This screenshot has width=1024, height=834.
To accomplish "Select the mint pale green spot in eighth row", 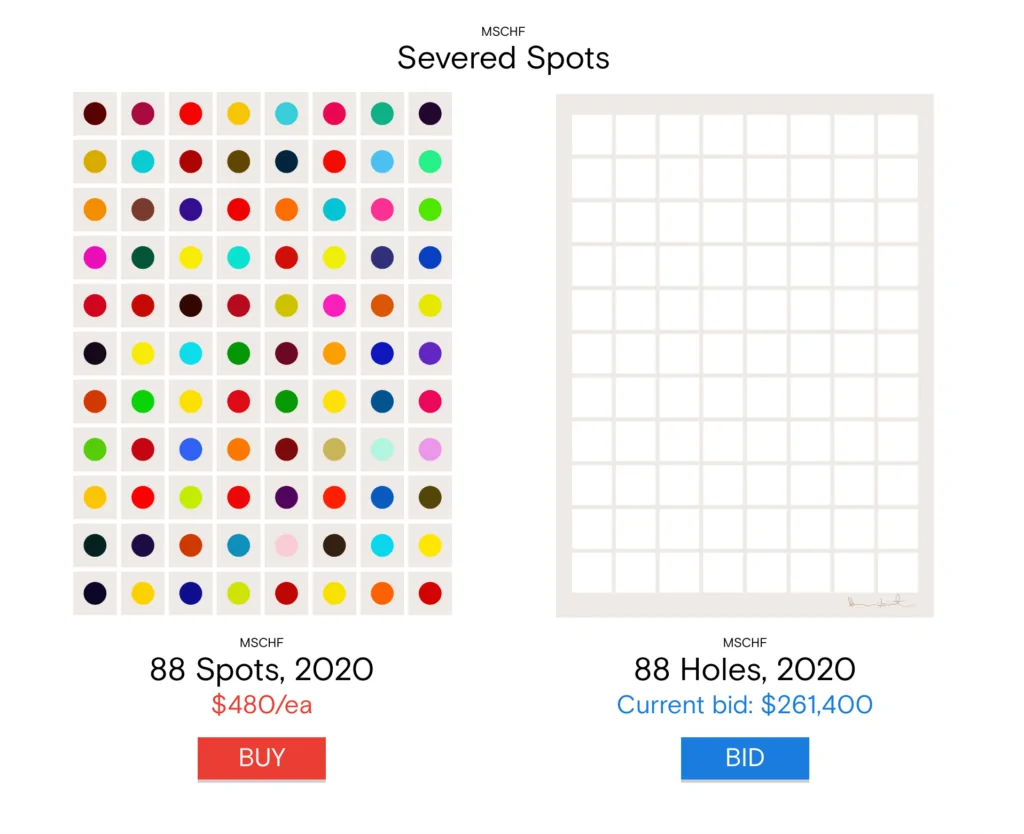I will pos(382,449).
